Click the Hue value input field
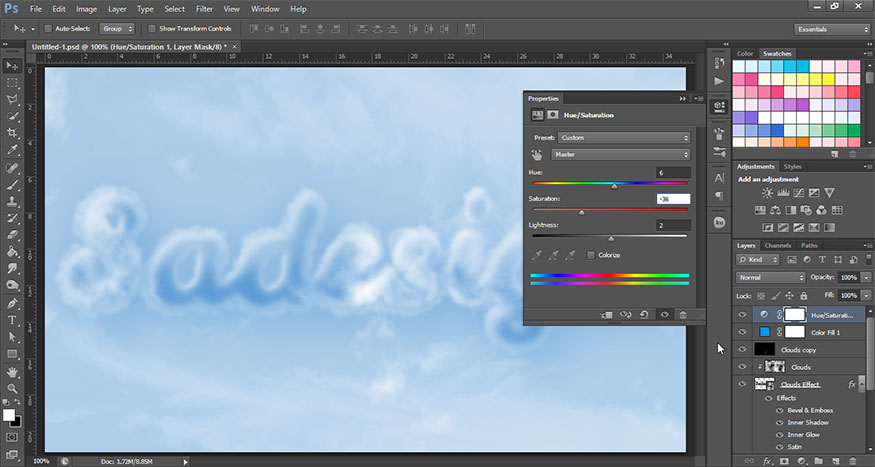The height and width of the screenshot is (467, 875). pos(673,173)
